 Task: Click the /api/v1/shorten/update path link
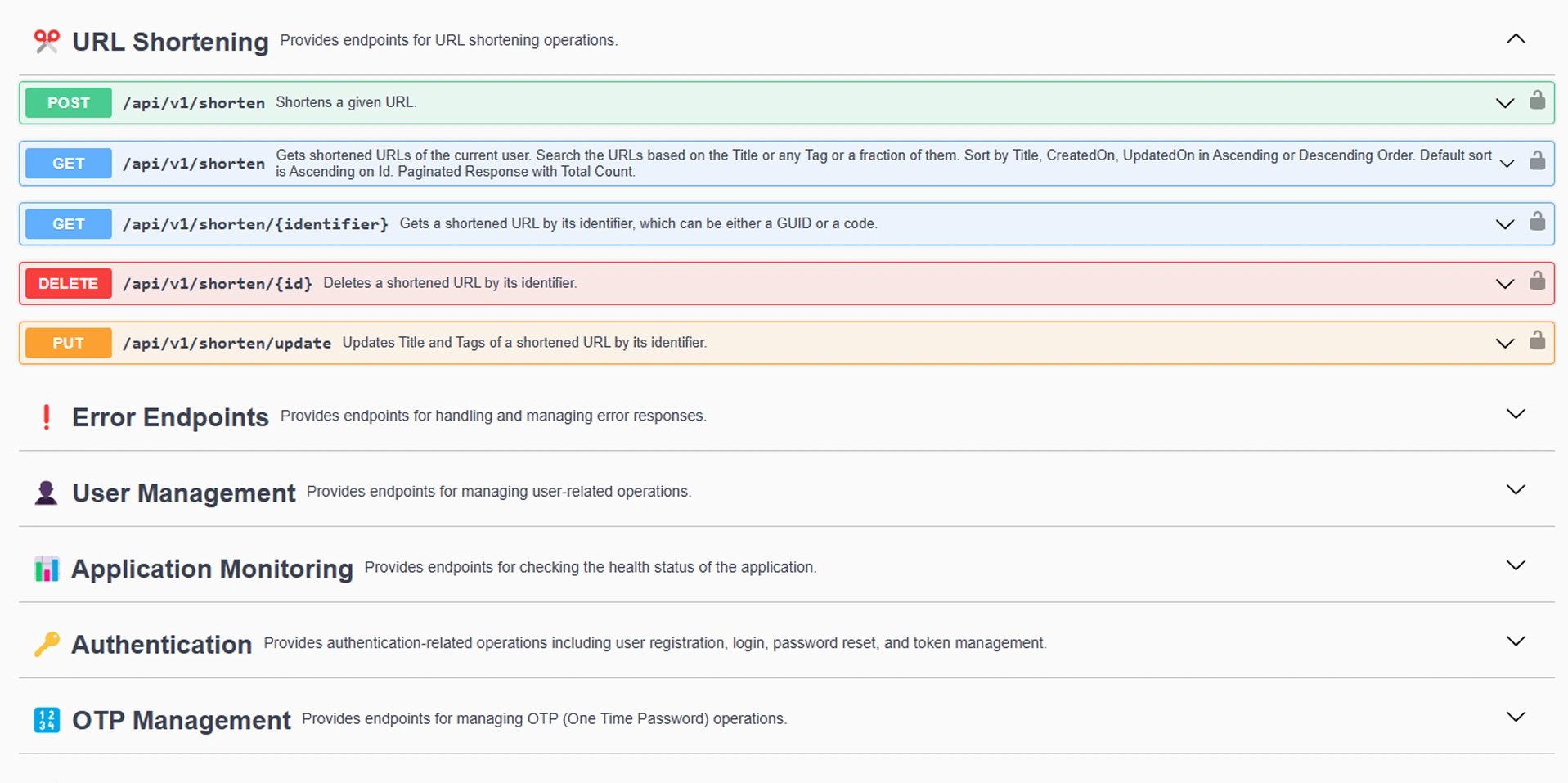click(x=227, y=343)
